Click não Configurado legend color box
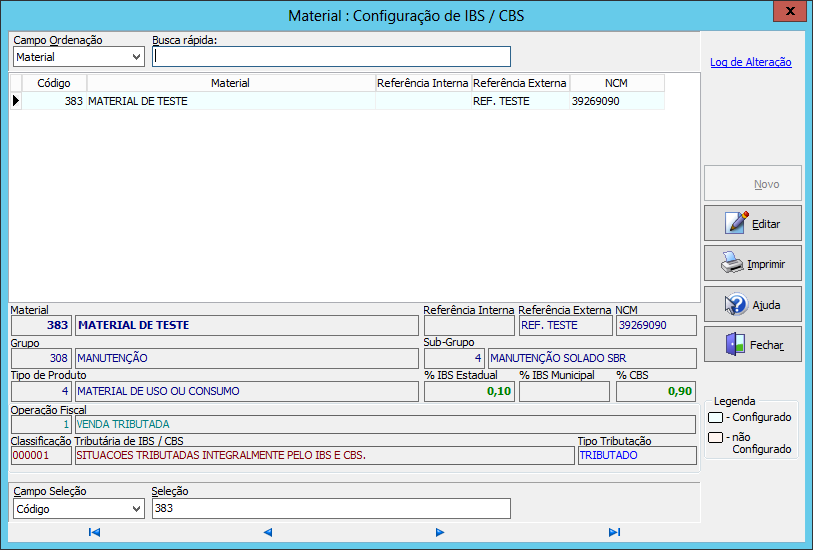Viewport: 813px width, 550px height. (715, 437)
